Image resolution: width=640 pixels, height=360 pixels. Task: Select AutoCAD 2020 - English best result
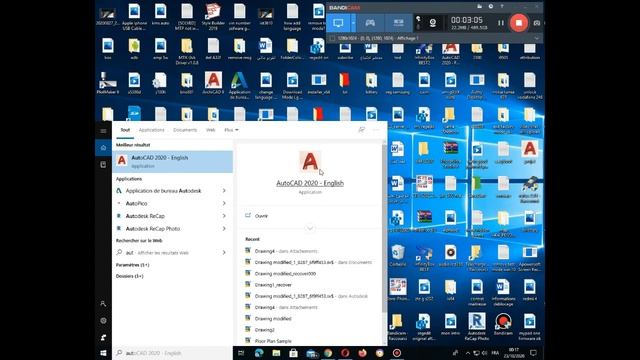click(173, 161)
